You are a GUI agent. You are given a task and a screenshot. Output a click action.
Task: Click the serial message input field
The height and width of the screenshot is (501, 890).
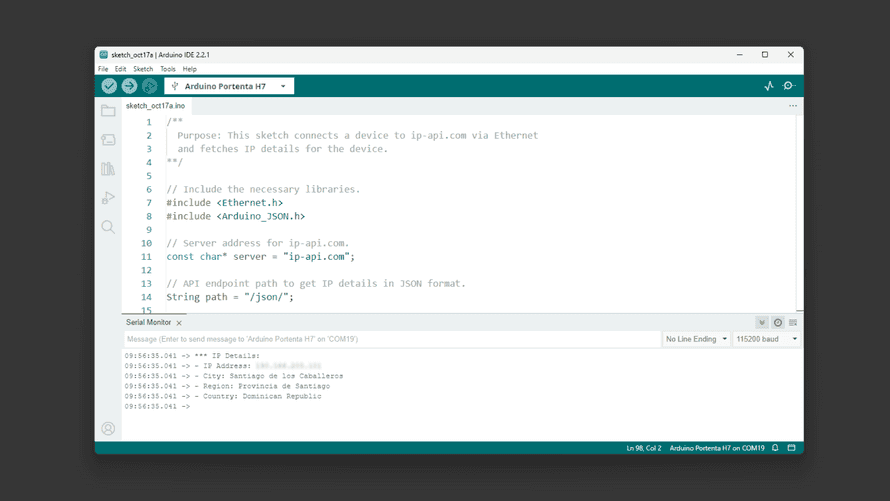(x=390, y=339)
